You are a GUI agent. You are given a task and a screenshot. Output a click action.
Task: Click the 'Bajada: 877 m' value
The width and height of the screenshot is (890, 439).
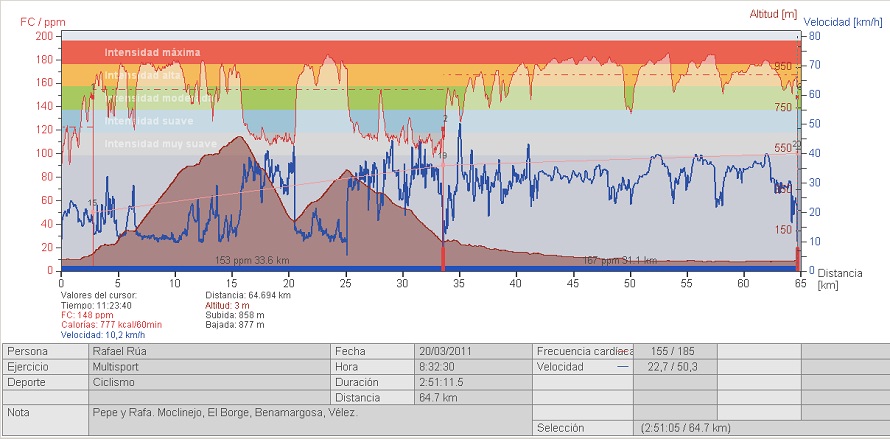click(234, 325)
